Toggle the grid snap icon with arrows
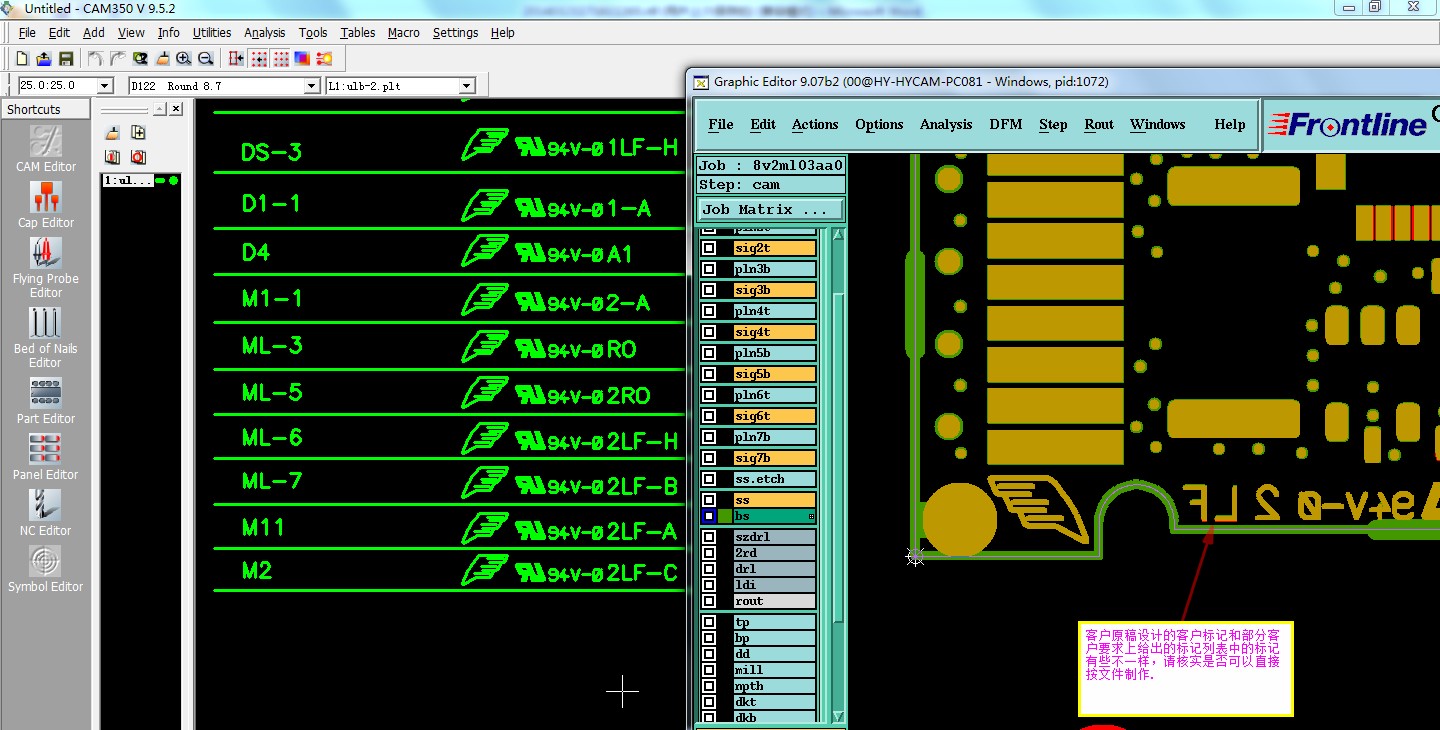The width and height of the screenshot is (1440, 730). [259, 59]
